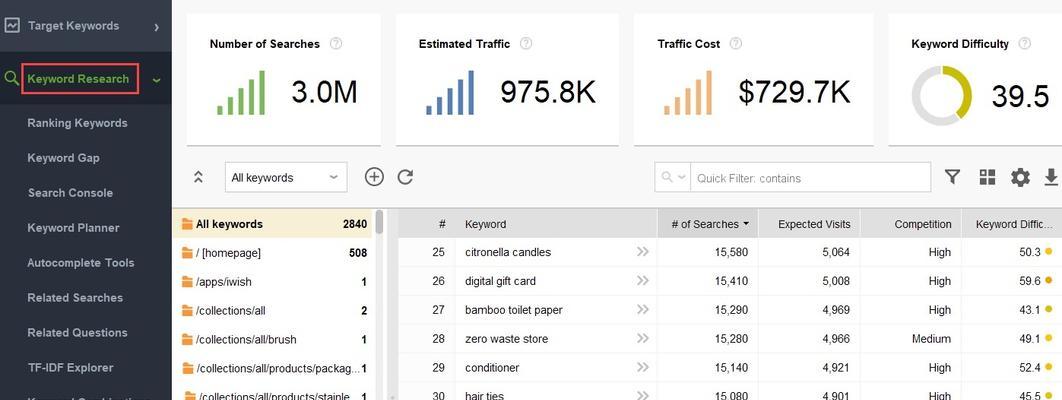Click double arrow icon for digital gift card
Image resolution: width=1062 pixels, height=400 pixels.
[x=642, y=281]
